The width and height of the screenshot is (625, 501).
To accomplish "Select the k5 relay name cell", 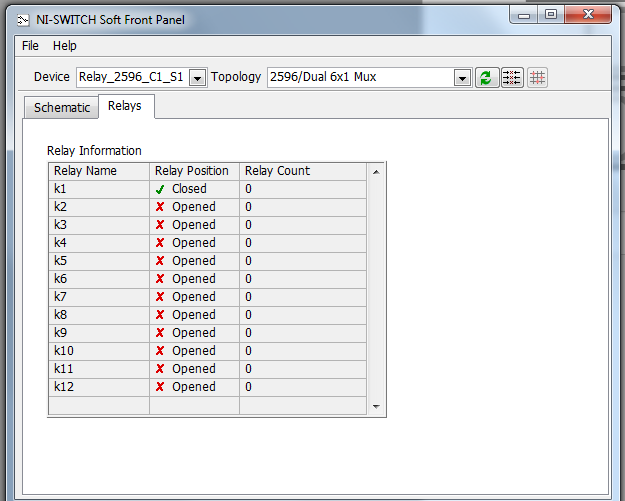I will [x=99, y=261].
